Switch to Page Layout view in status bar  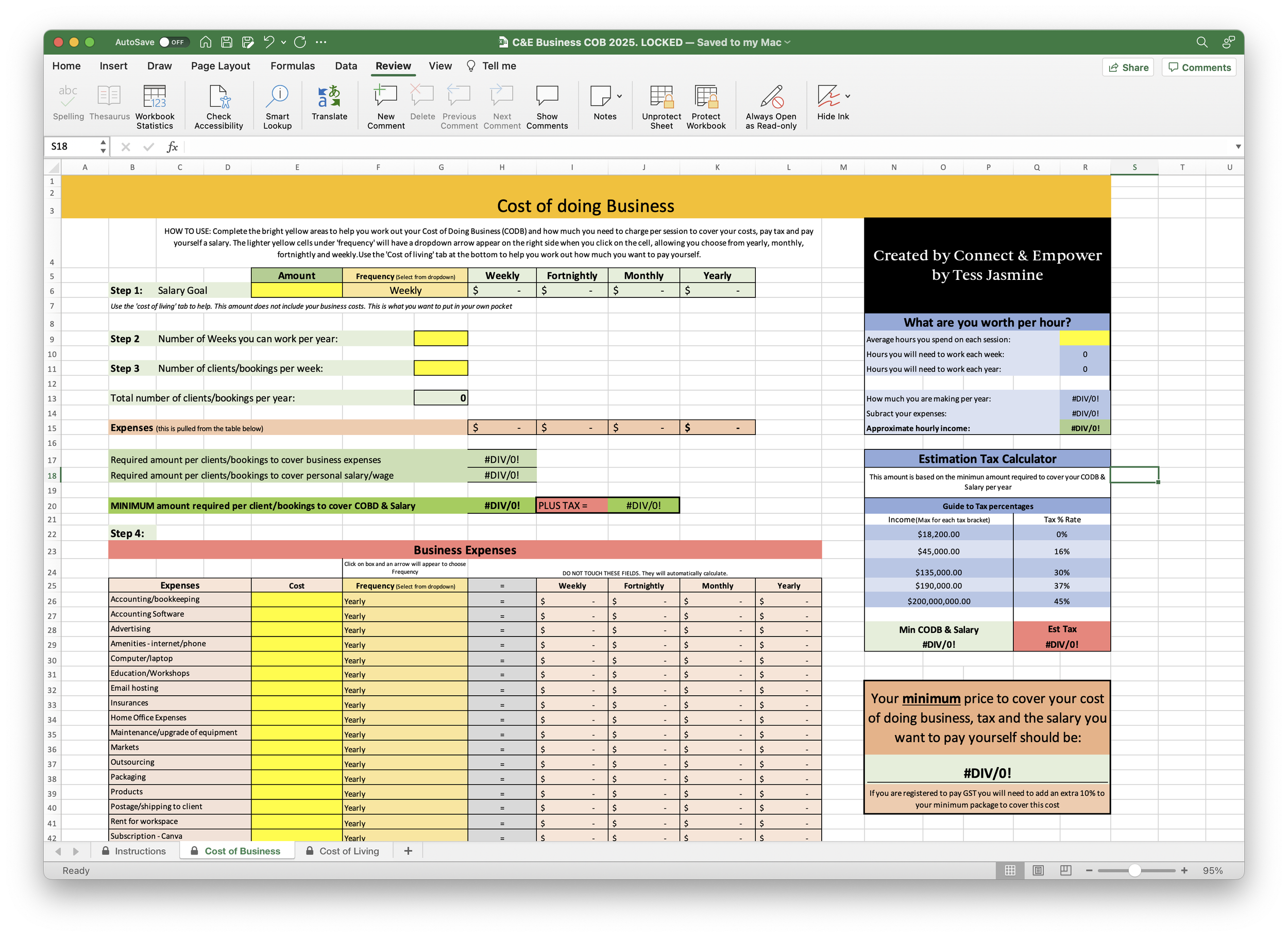[x=1038, y=870]
